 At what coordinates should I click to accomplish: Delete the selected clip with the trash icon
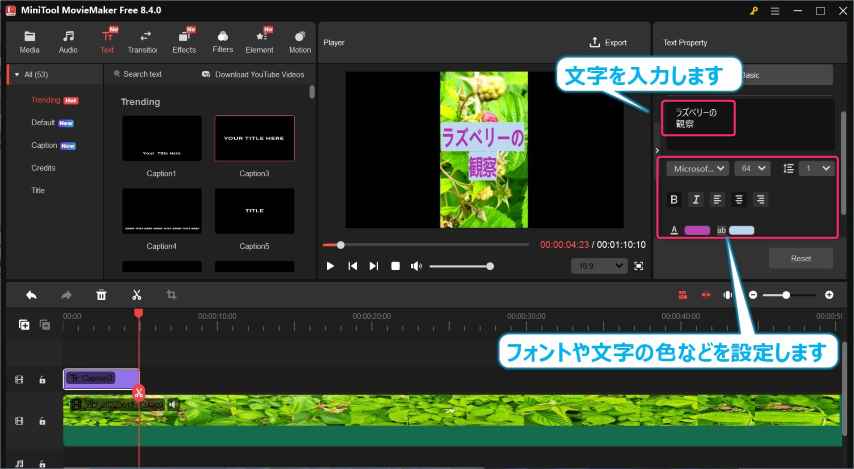101,295
